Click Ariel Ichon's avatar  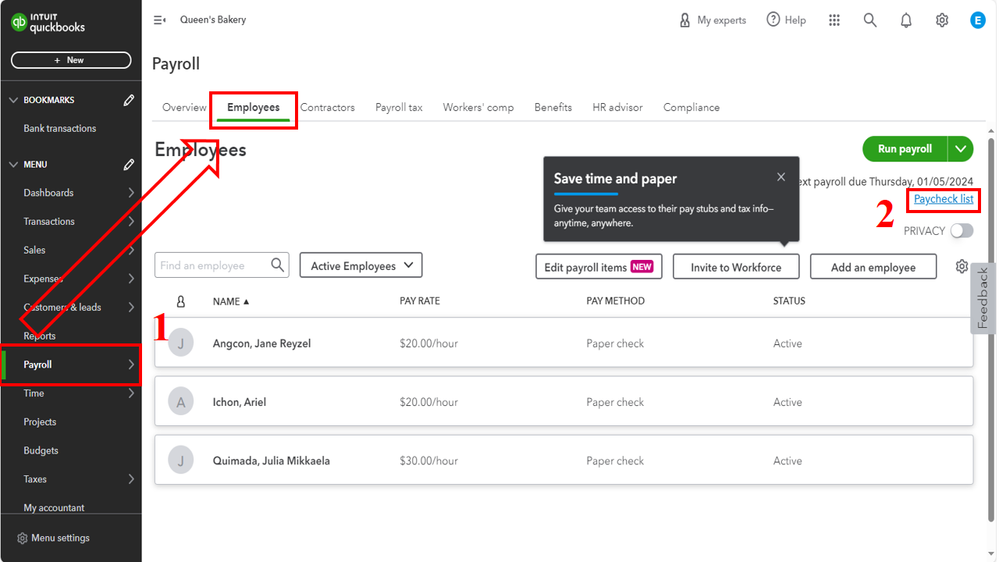181,402
